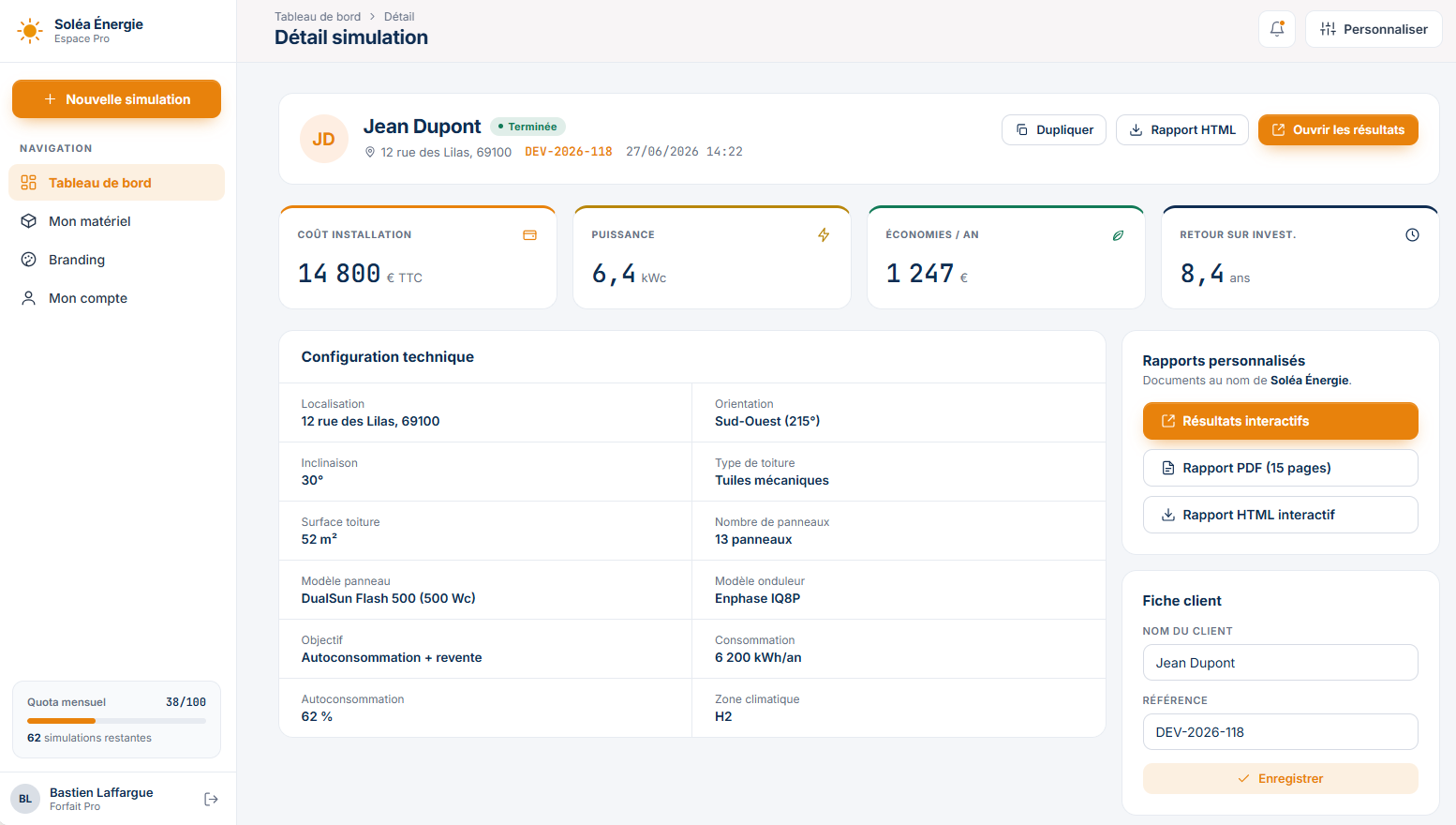
Task: Click the DualSun Flash 500 (500 Wc) value
Action: [x=389, y=598]
